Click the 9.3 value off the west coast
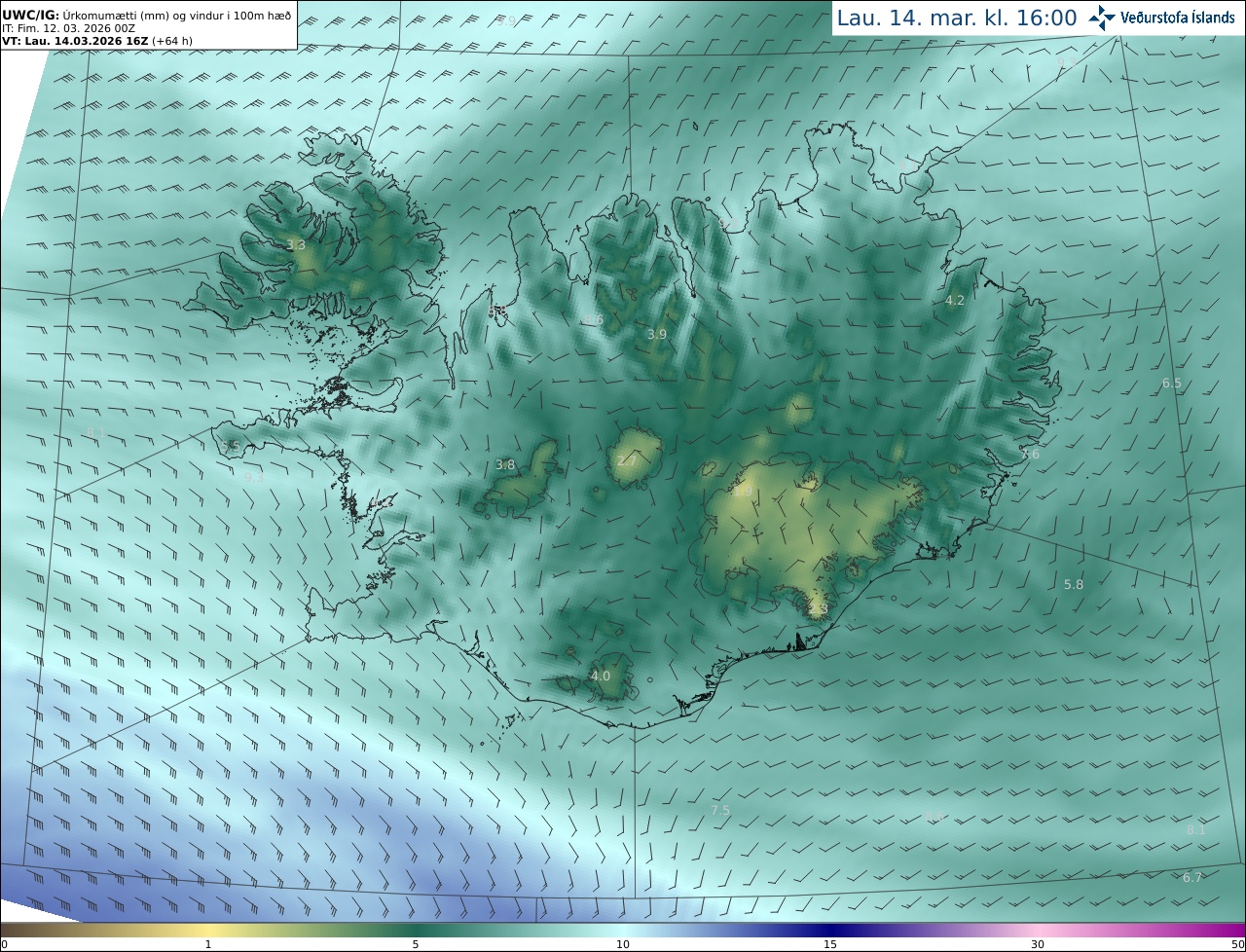Screen dimensions: 1246x952 254,478
